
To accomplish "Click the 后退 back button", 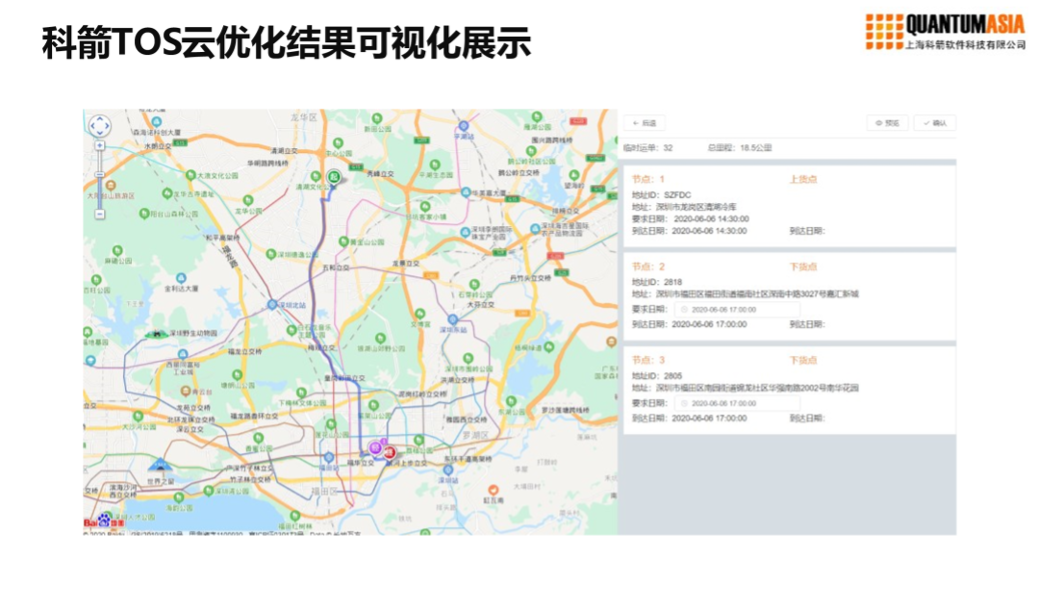I will pos(645,123).
